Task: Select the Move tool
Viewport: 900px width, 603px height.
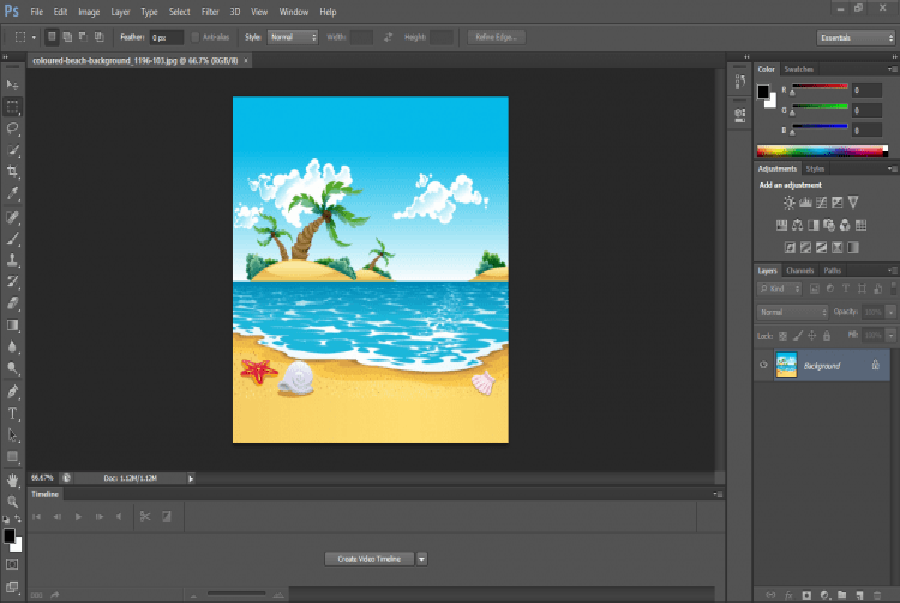Action: [x=13, y=84]
